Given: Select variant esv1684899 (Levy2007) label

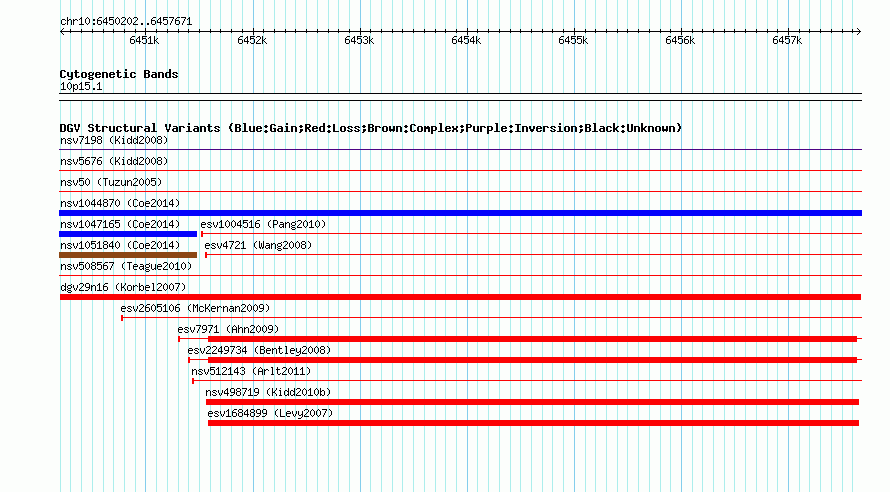Looking at the screenshot, I should coord(270,413).
